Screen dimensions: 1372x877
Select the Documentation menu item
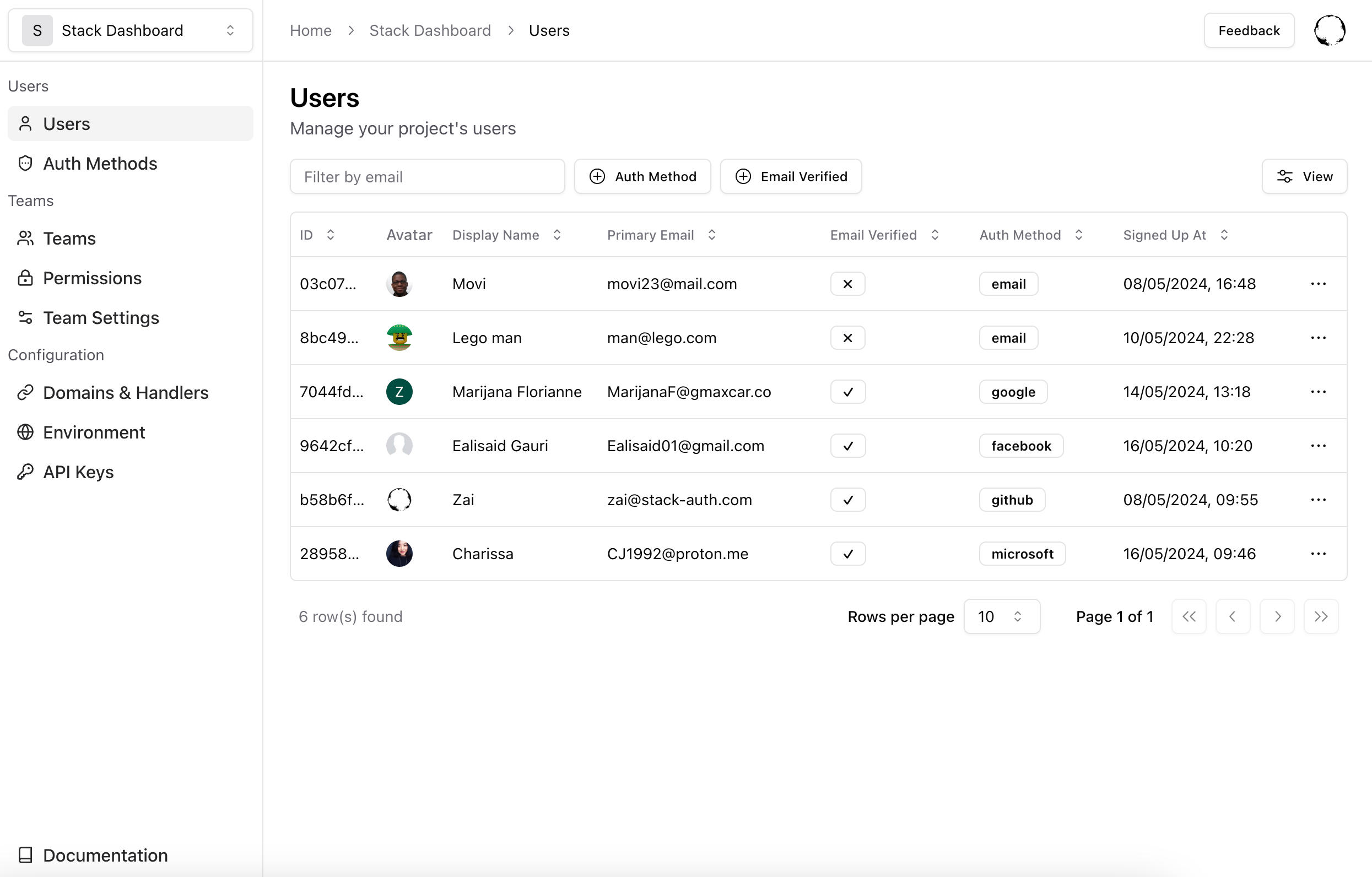[105, 855]
